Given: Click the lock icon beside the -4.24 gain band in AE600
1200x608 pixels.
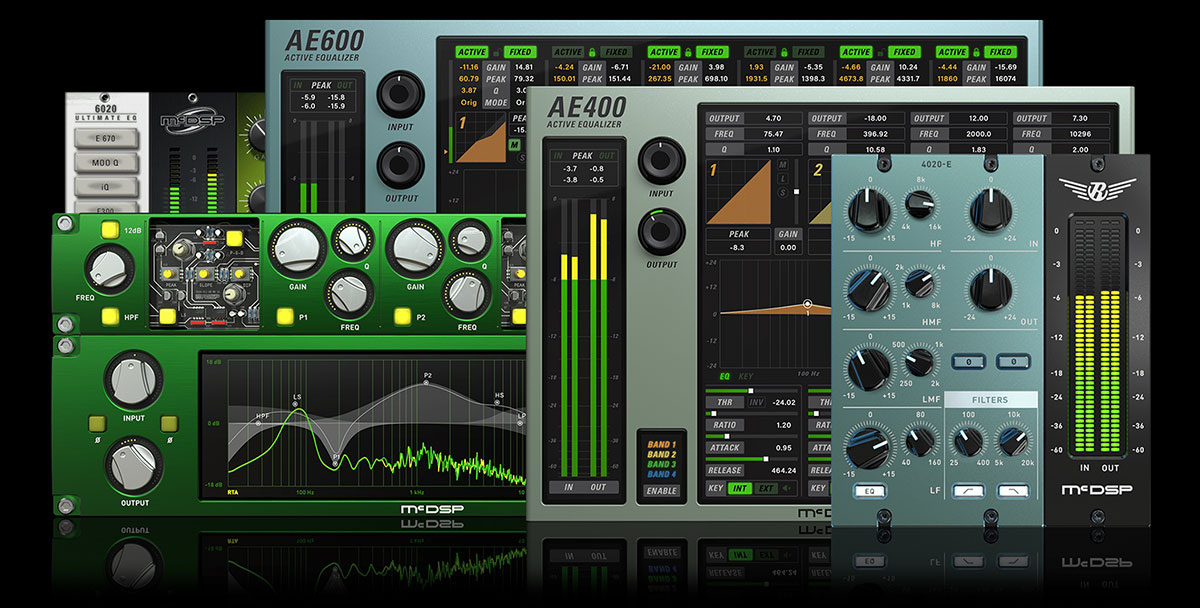Looking at the screenshot, I should 592,52.
